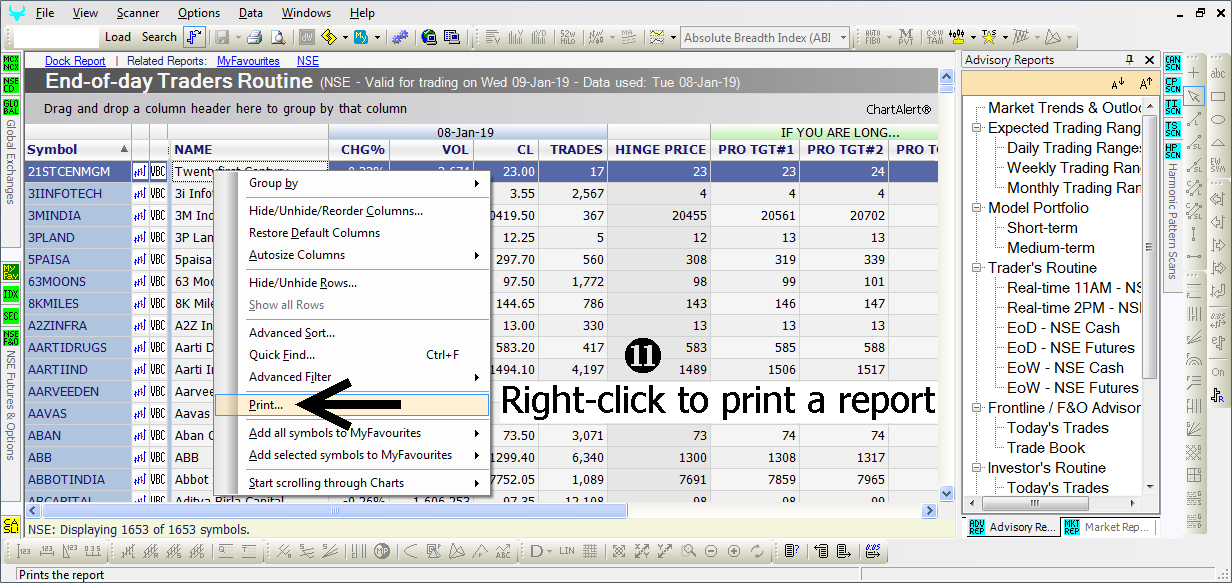Click the greyed-out save diskette icon
The image size is (1232, 583).
coord(221,37)
